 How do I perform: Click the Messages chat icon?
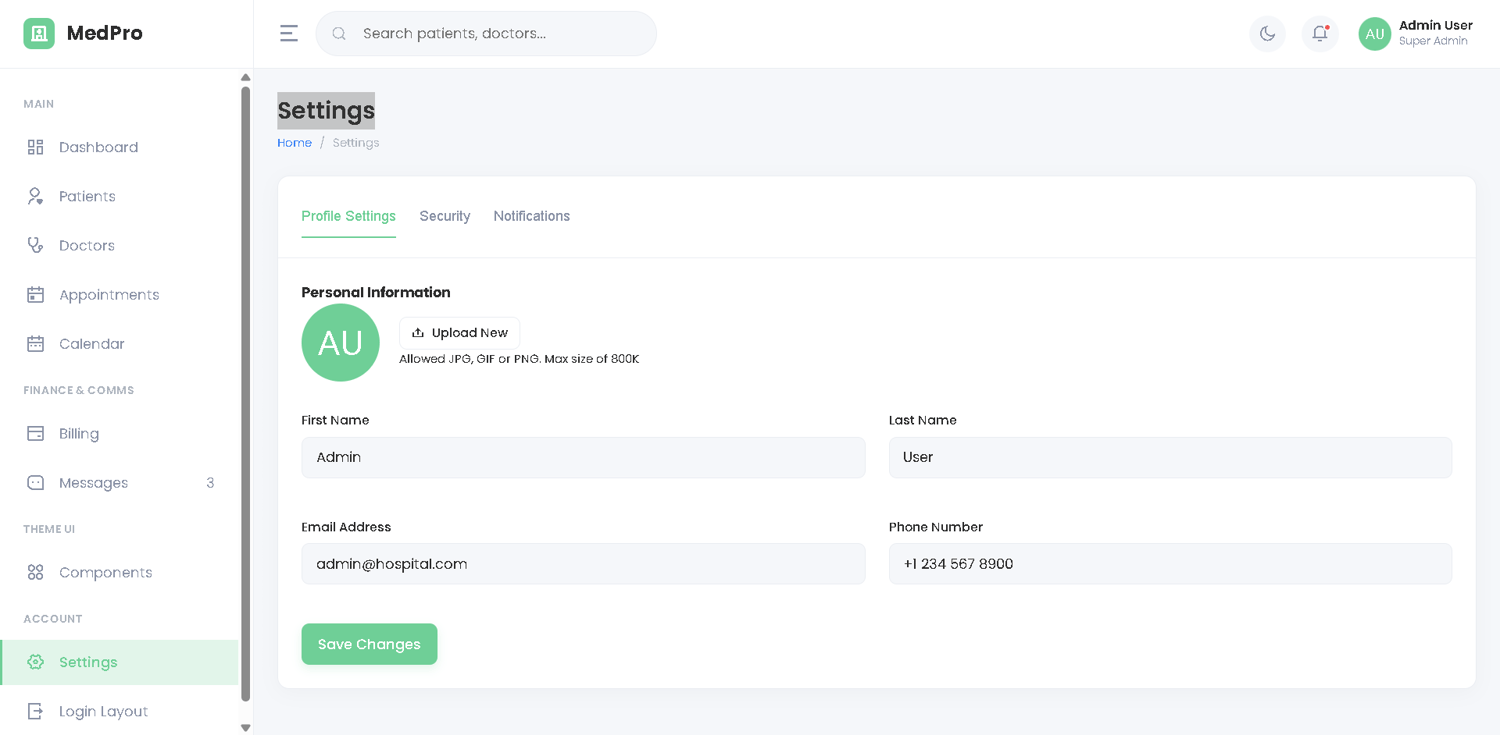pyautogui.click(x=36, y=482)
